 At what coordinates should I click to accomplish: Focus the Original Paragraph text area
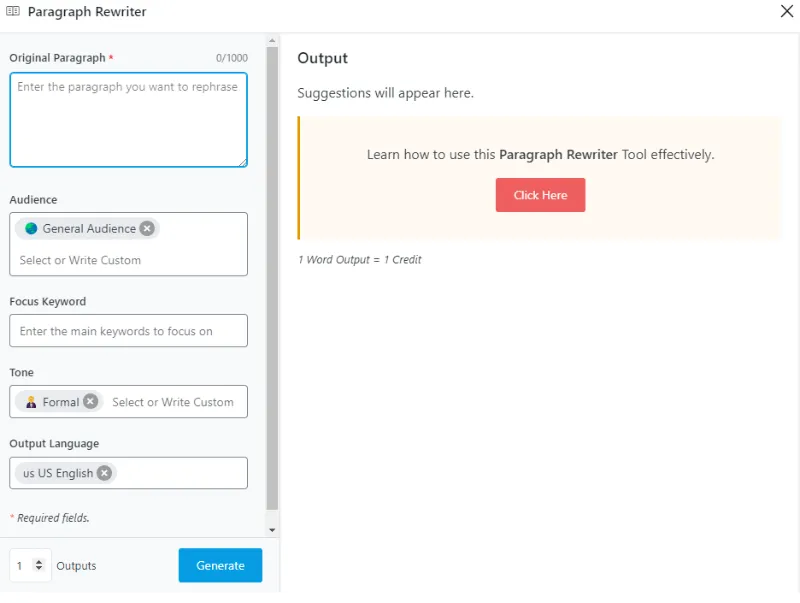128,120
